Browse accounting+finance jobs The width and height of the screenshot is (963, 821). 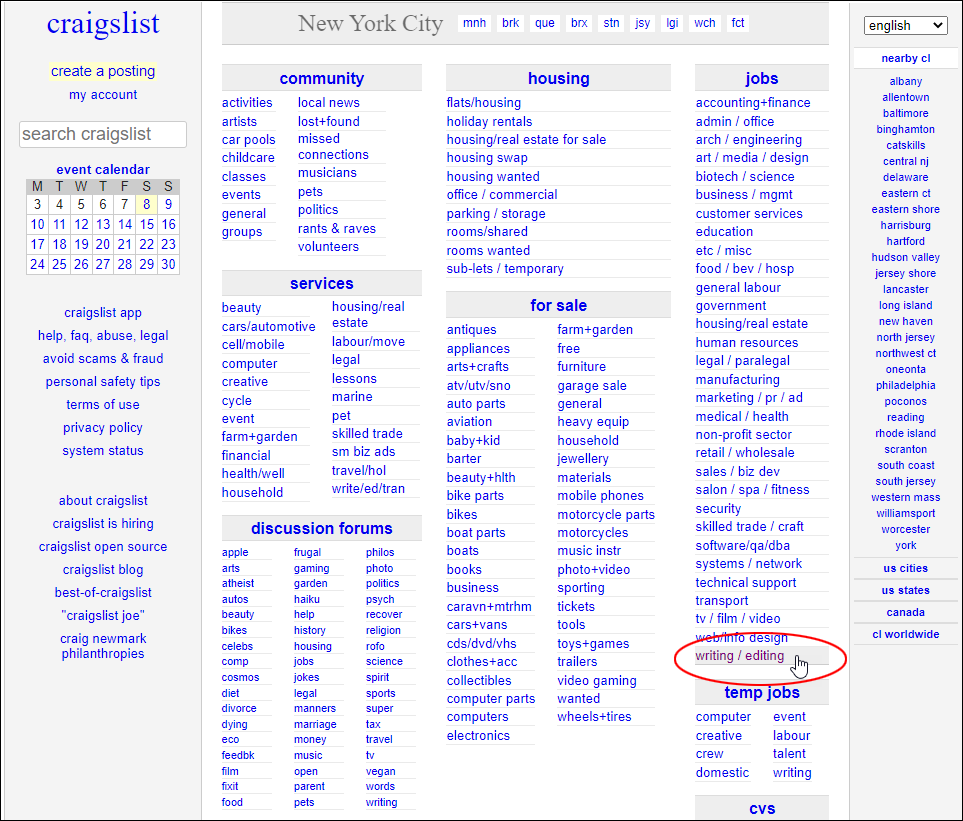tap(753, 103)
